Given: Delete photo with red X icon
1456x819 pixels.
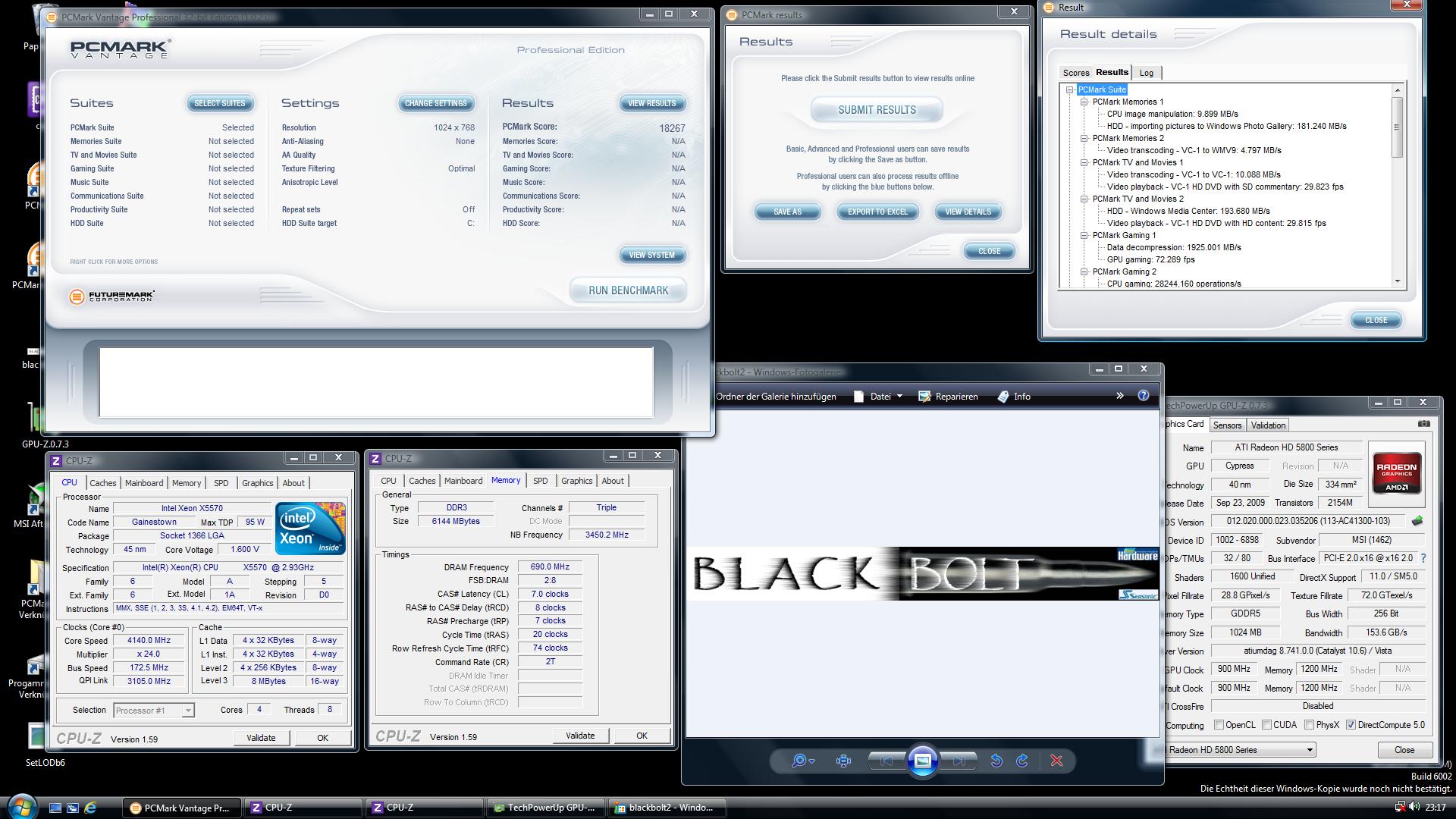Looking at the screenshot, I should [x=1056, y=761].
